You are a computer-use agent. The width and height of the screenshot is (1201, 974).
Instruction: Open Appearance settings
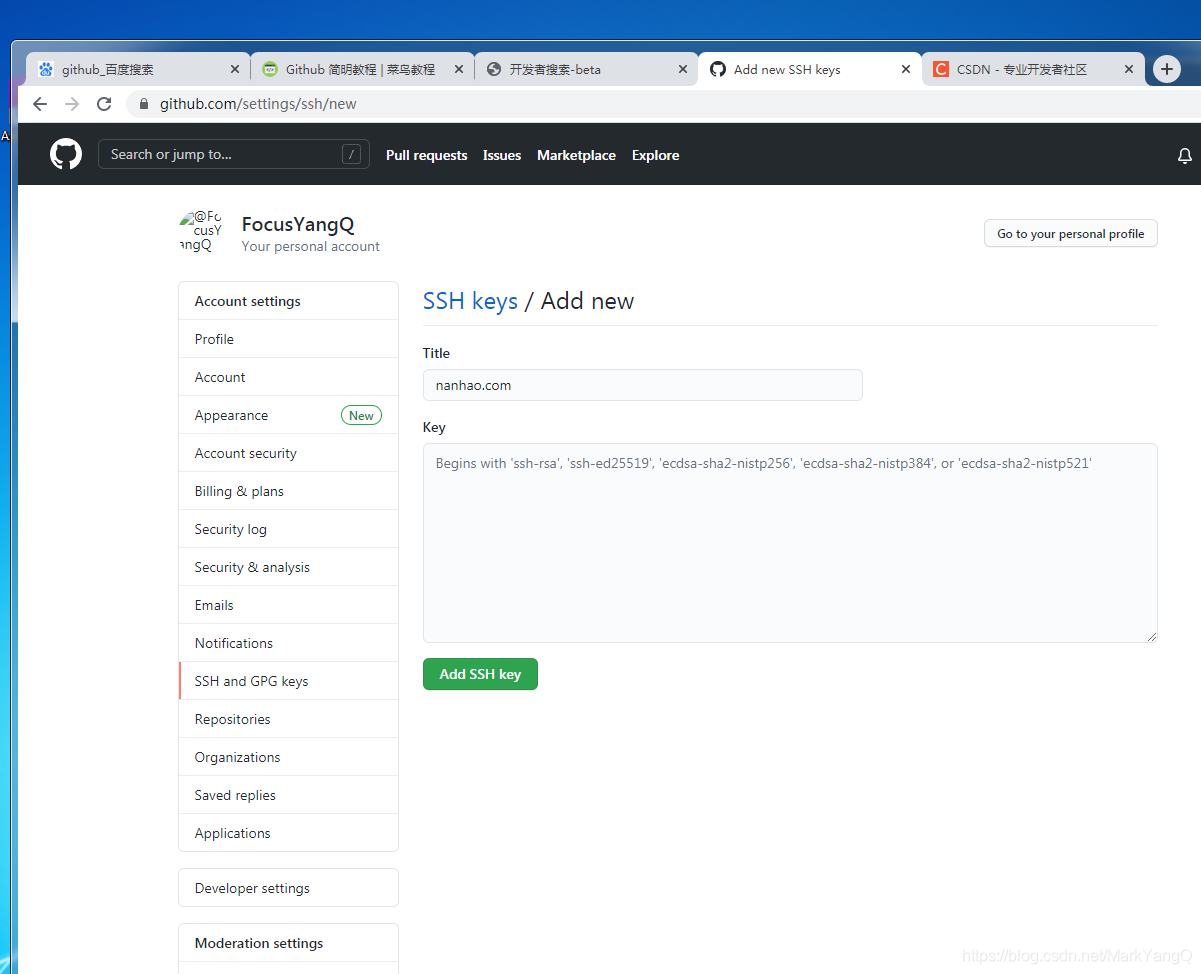(288, 415)
